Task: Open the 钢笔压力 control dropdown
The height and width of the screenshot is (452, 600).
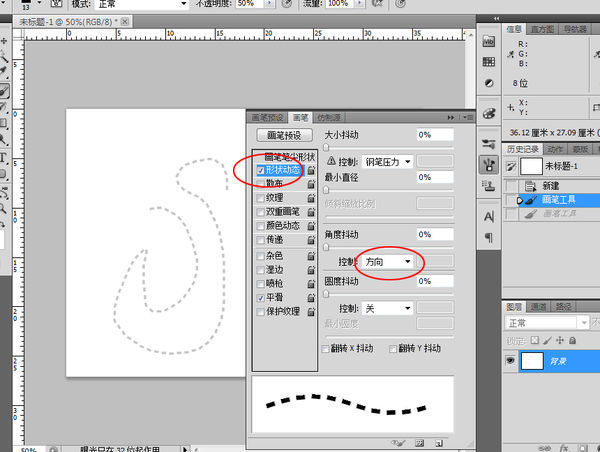Action: (x=388, y=162)
